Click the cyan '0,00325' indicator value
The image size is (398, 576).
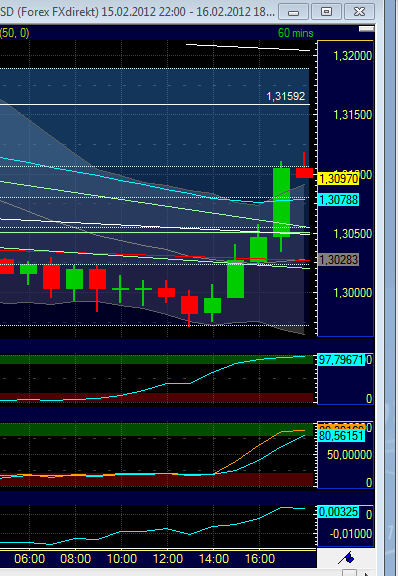tap(338, 512)
